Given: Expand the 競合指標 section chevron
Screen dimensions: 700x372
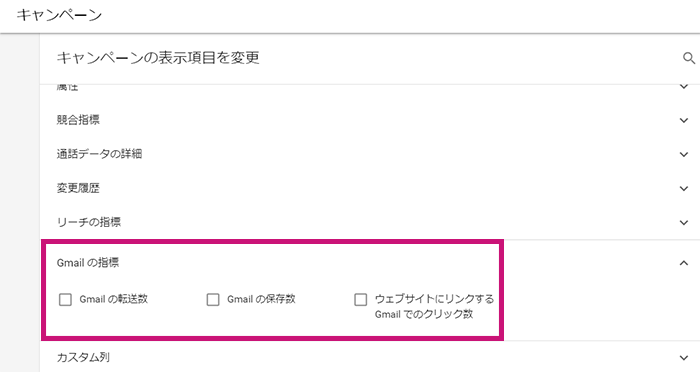Looking at the screenshot, I should pos(684,120).
